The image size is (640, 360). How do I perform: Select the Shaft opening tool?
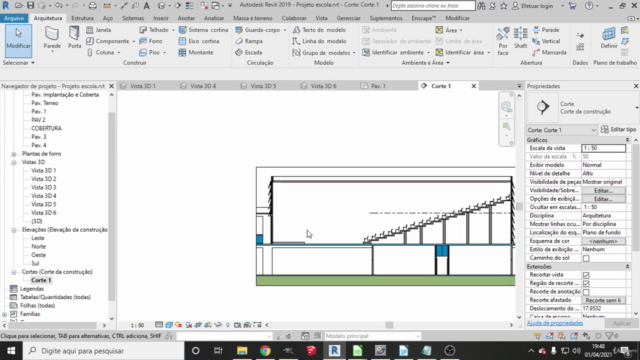(520, 38)
